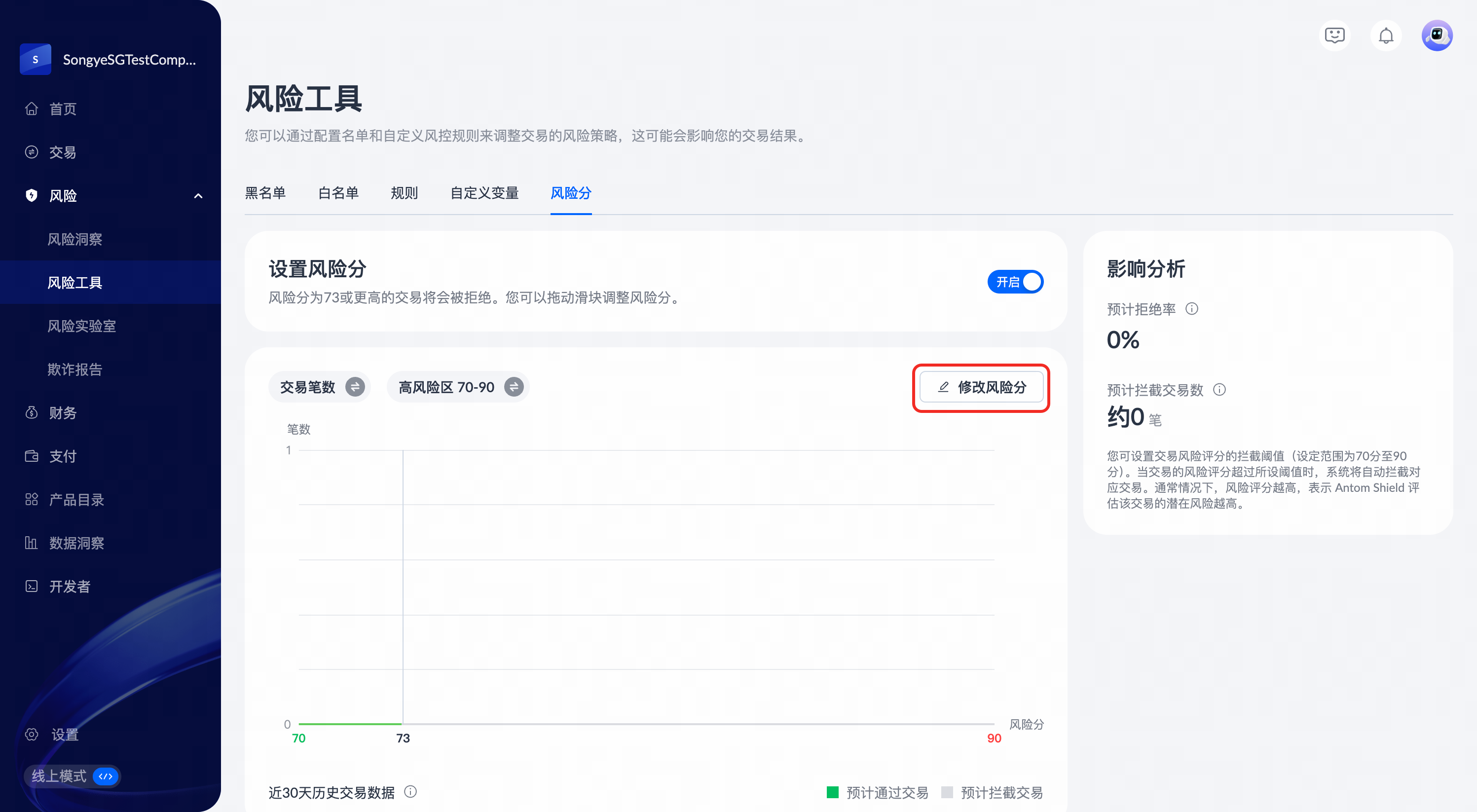Image resolution: width=1477 pixels, height=812 pixels.
Task: Click info icon beside 预计拦截交易数
Action: pyautogui.click(x=1219, y=390)
